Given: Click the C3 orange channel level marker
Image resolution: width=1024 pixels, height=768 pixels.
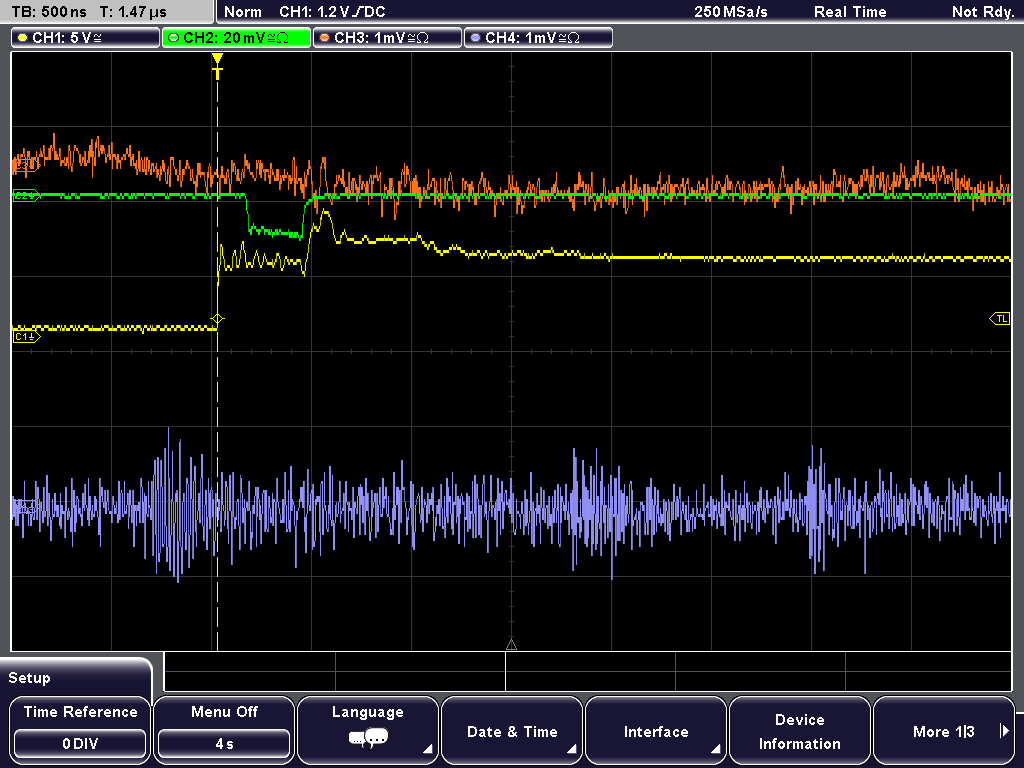Looking at the screenshot, I should 25,166.
